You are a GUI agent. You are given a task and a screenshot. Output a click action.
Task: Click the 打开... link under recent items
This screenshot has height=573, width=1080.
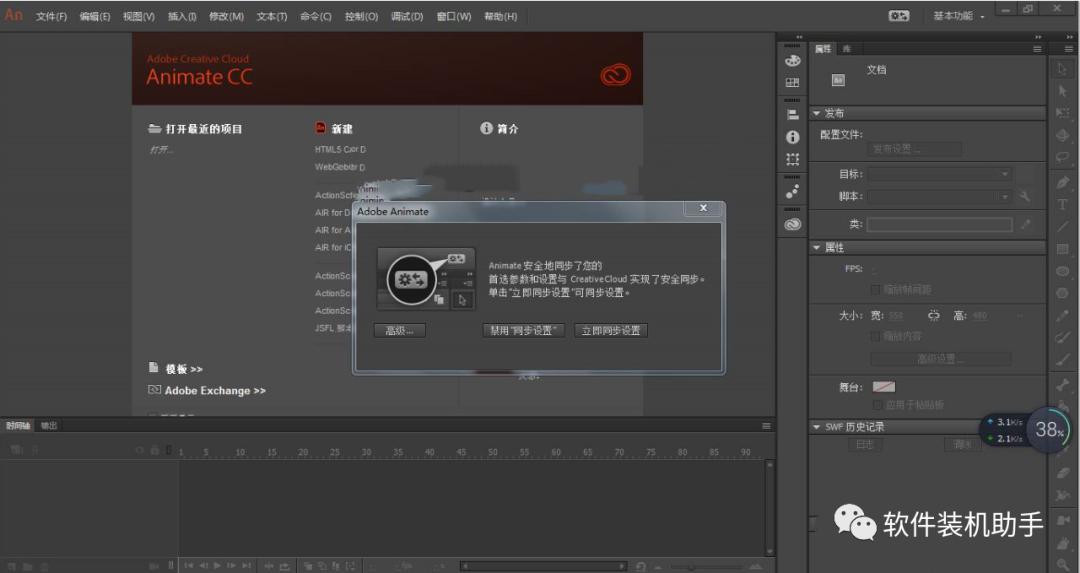tap(161, 149)
